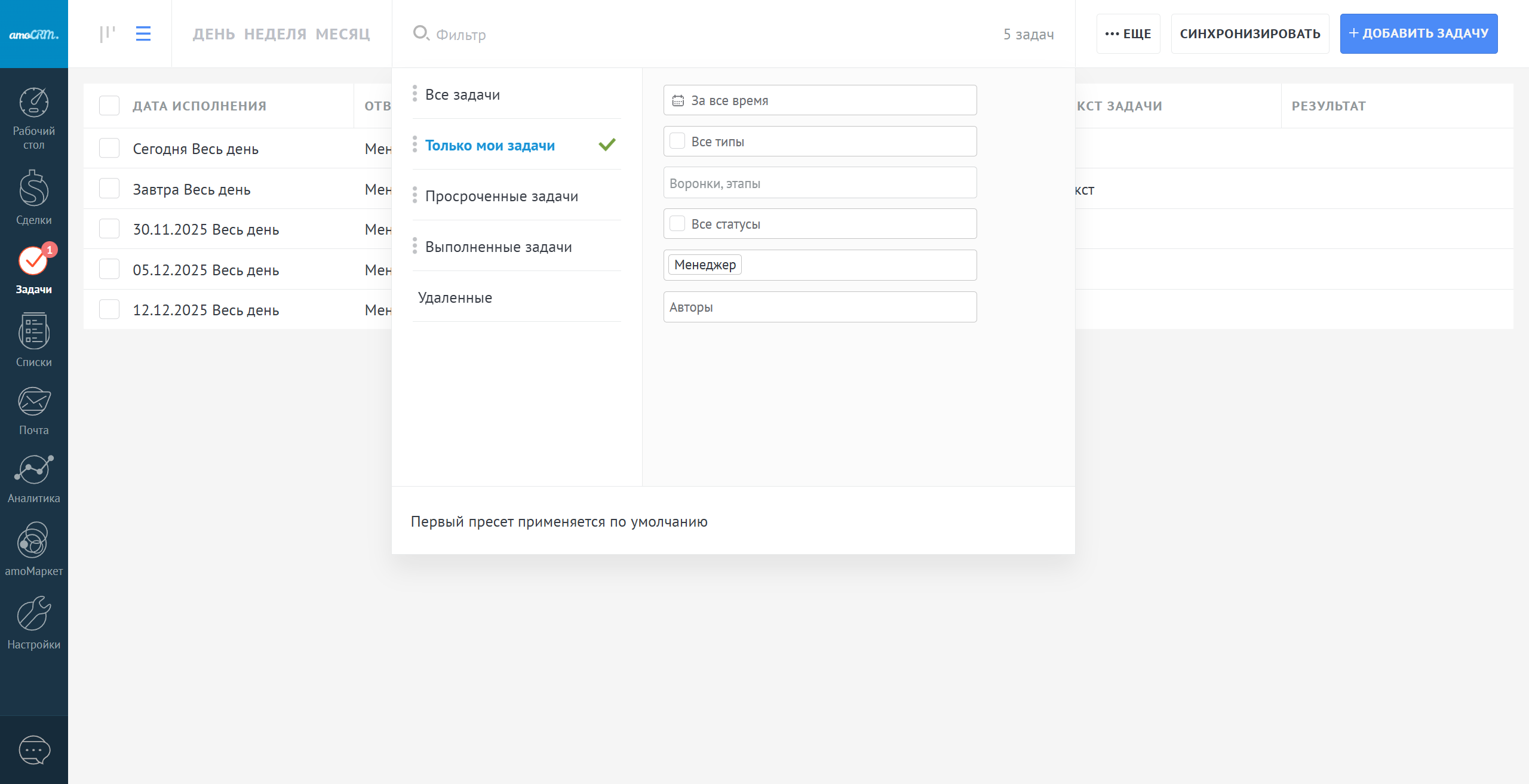Viewport: 1529px width, 784px height.
Task: Open the Списки sidebar icon
Action: (x=34, y=331)
